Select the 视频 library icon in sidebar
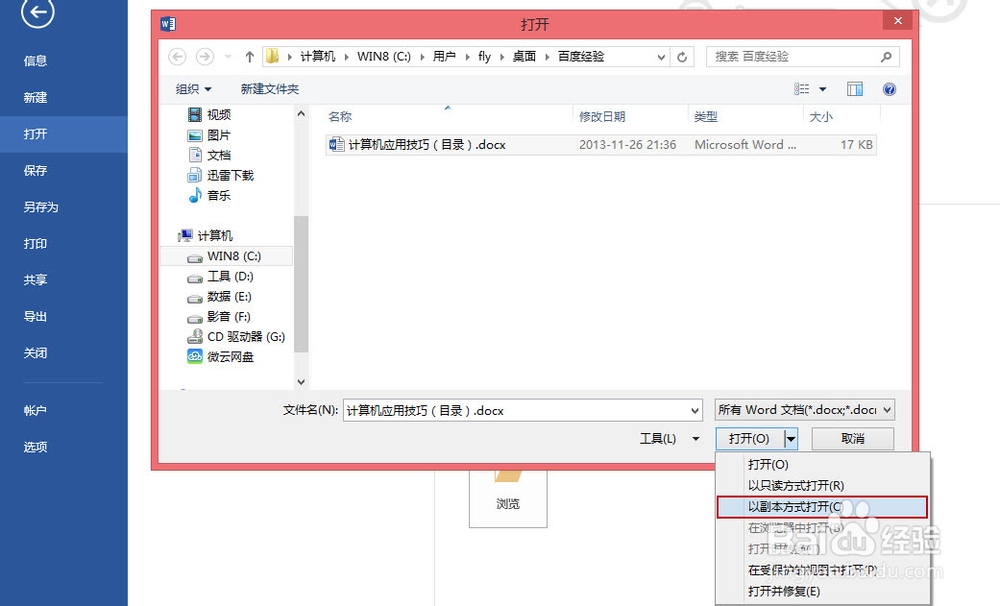The height and width of the screenshot is (606, 1000). (196, 114)
